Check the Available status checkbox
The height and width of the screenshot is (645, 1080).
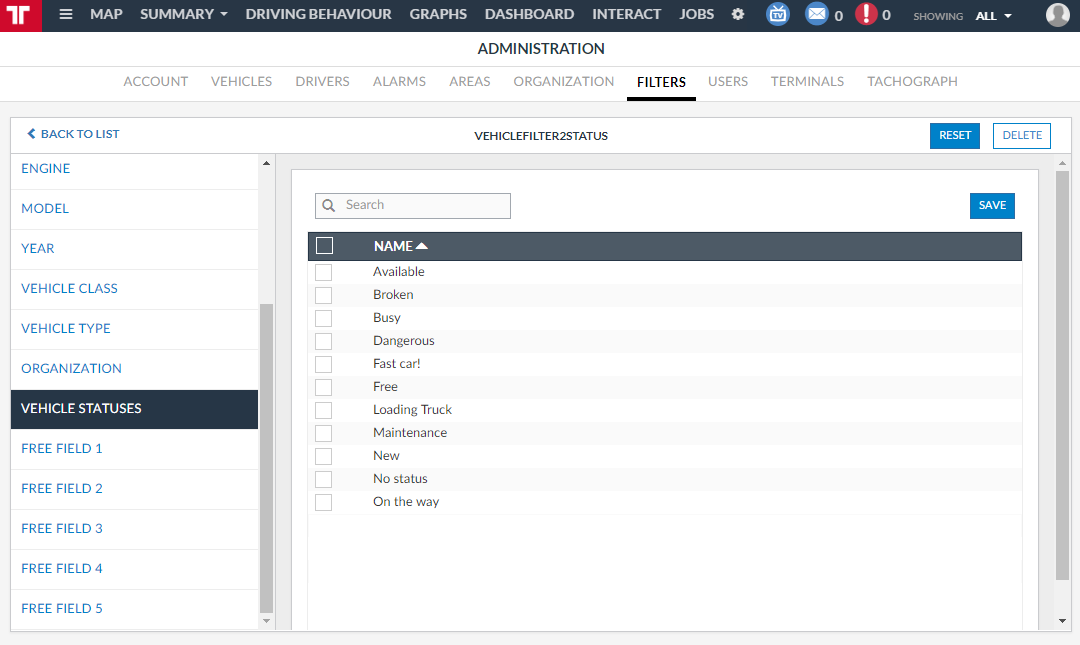tap(323, 272)
